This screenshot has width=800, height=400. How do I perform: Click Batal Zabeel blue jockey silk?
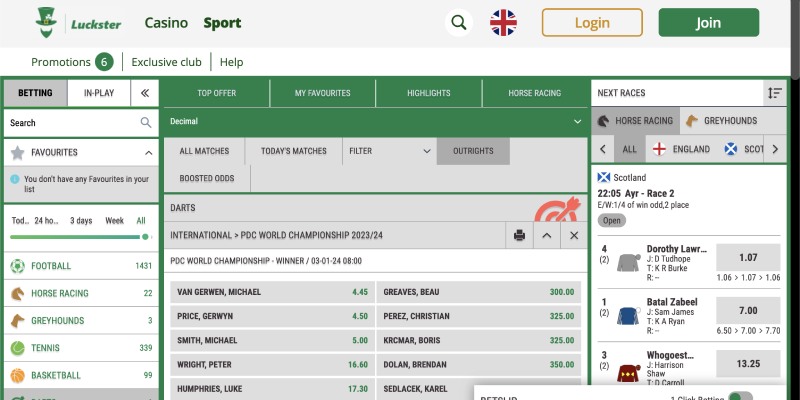tap(628, 315)
